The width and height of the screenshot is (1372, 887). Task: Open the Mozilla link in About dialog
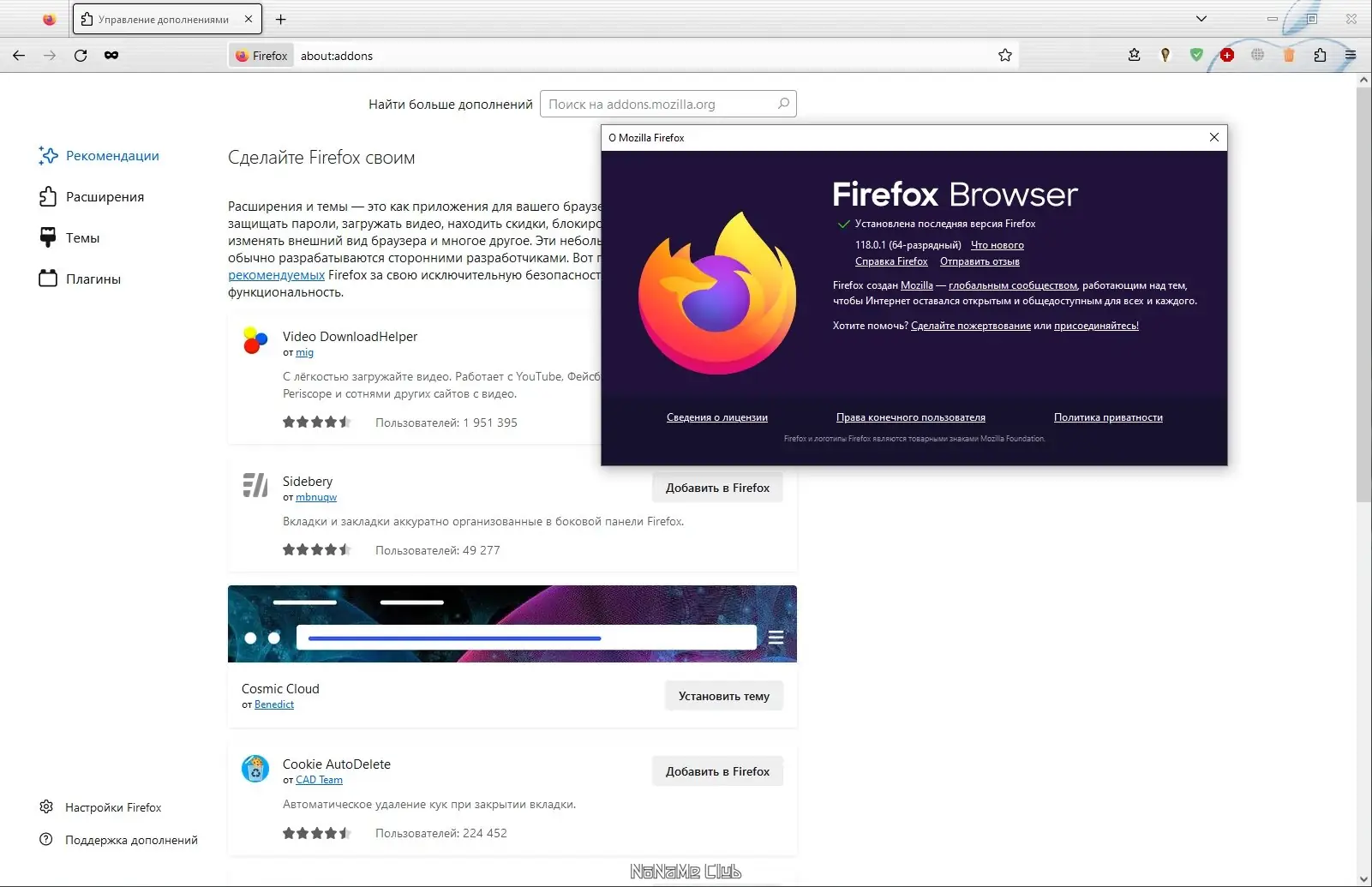[917, 285]
